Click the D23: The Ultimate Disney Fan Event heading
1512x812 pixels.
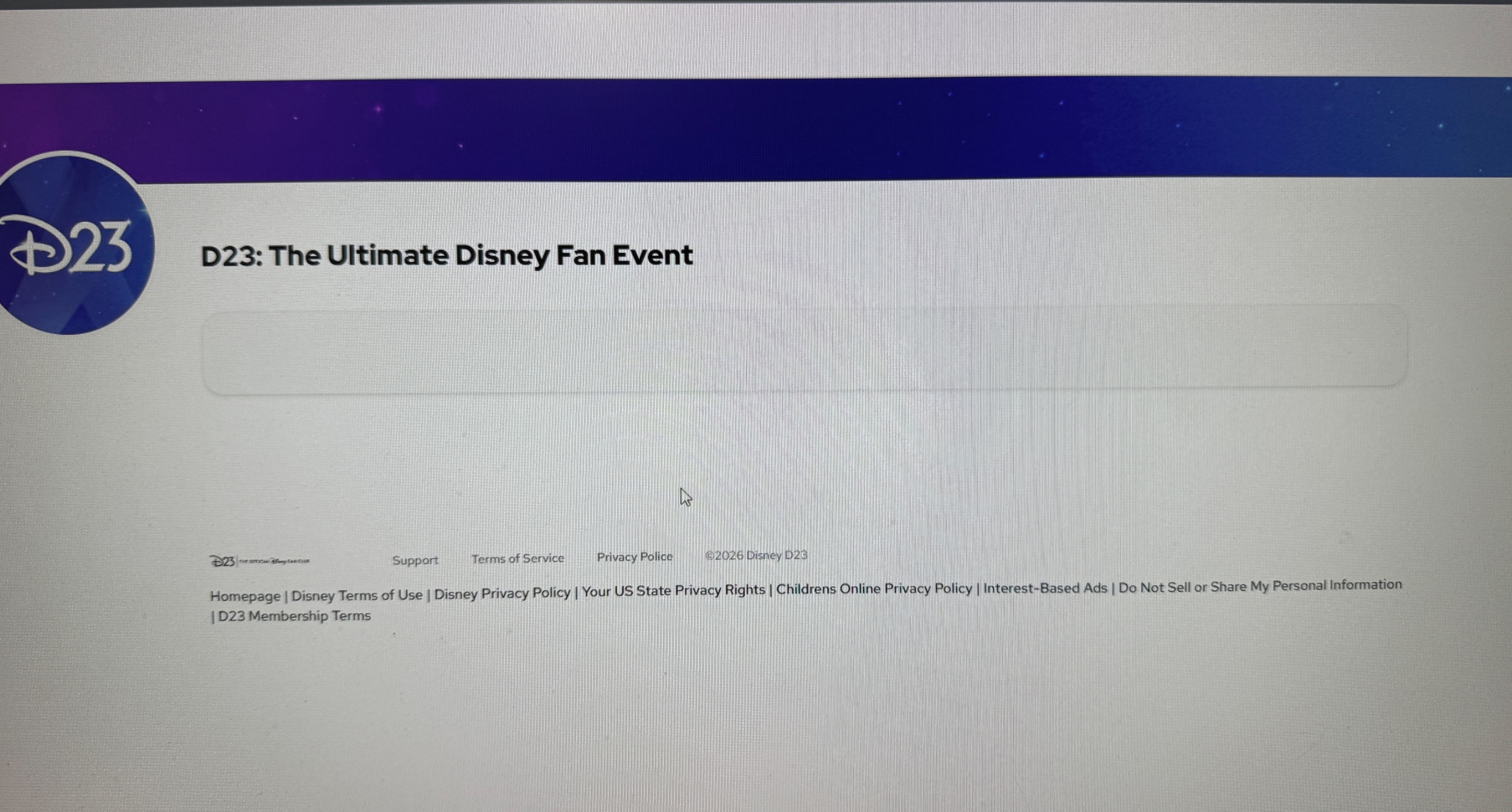pyautogui.click(x=447, y=256)
